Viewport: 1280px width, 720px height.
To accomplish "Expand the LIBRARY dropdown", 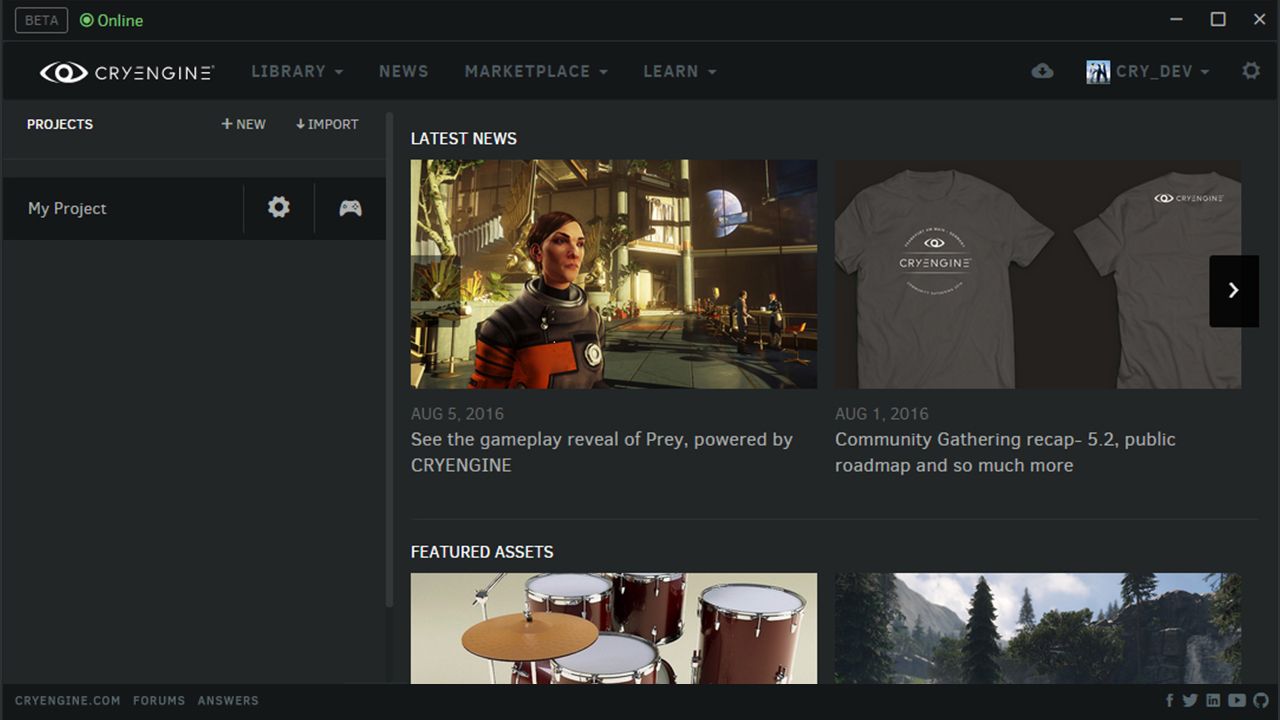I will click(x=296, y=71).
